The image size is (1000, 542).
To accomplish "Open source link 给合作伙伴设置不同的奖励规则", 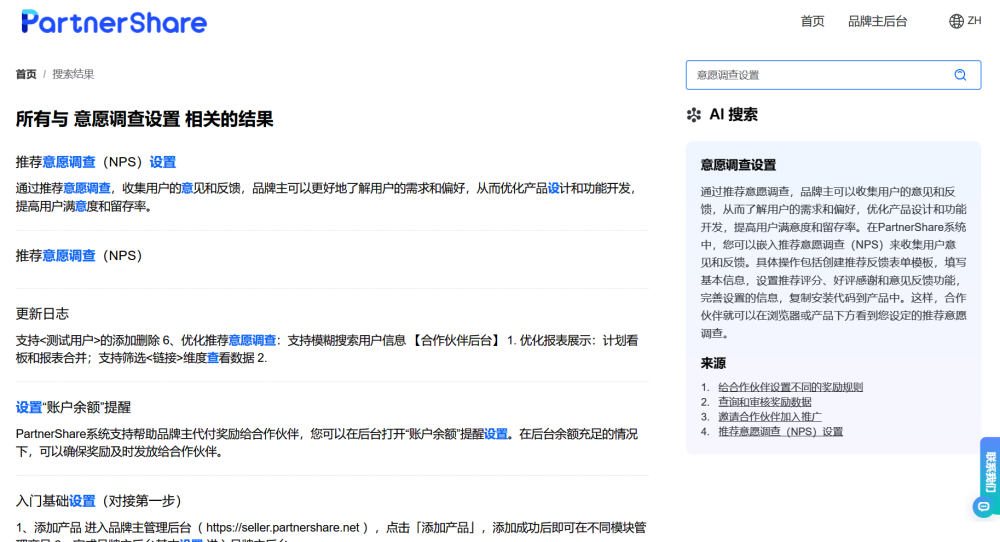I will (x=790, y=387).
